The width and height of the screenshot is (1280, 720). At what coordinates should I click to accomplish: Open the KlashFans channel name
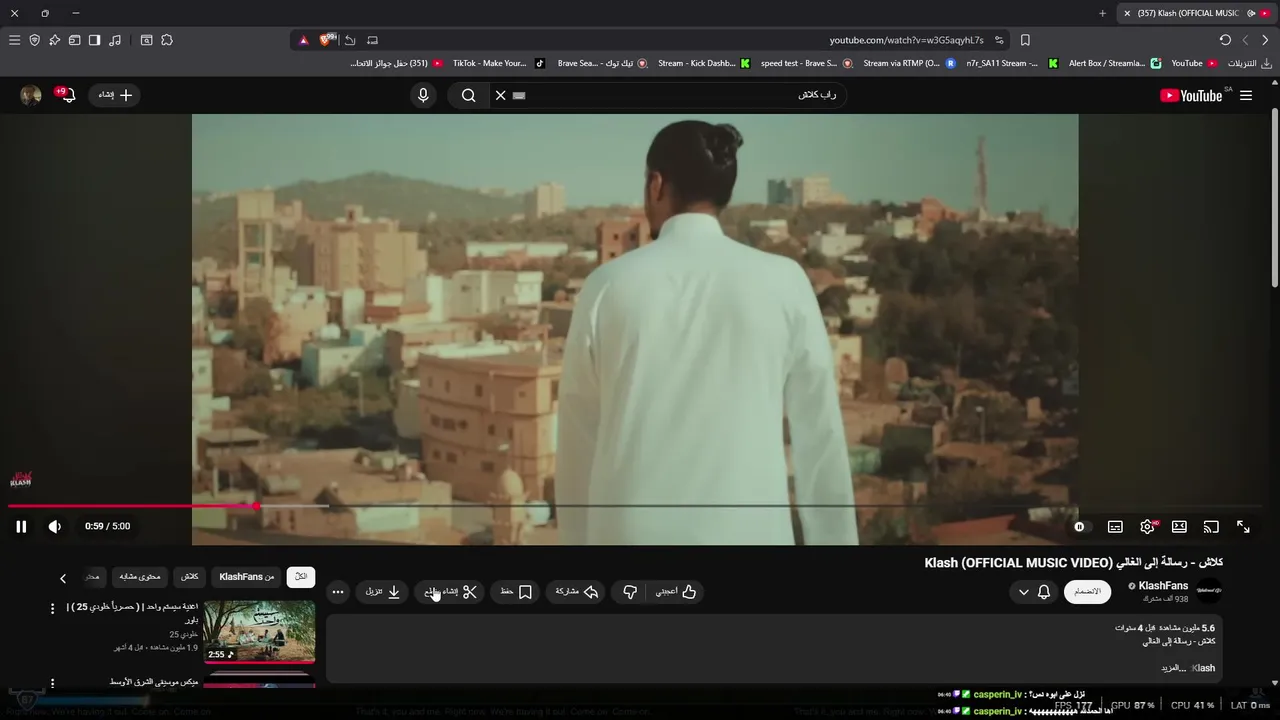[x=1163, y=586]
